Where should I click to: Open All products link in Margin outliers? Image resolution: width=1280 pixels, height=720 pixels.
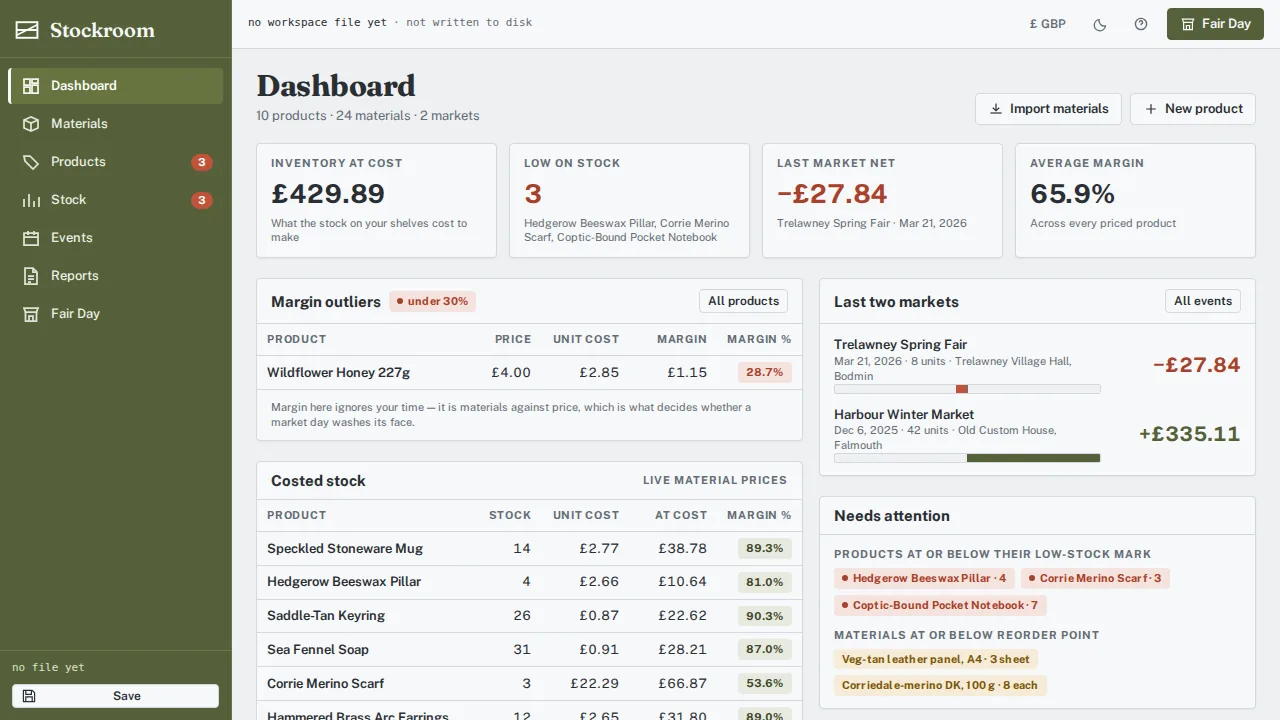743,301
